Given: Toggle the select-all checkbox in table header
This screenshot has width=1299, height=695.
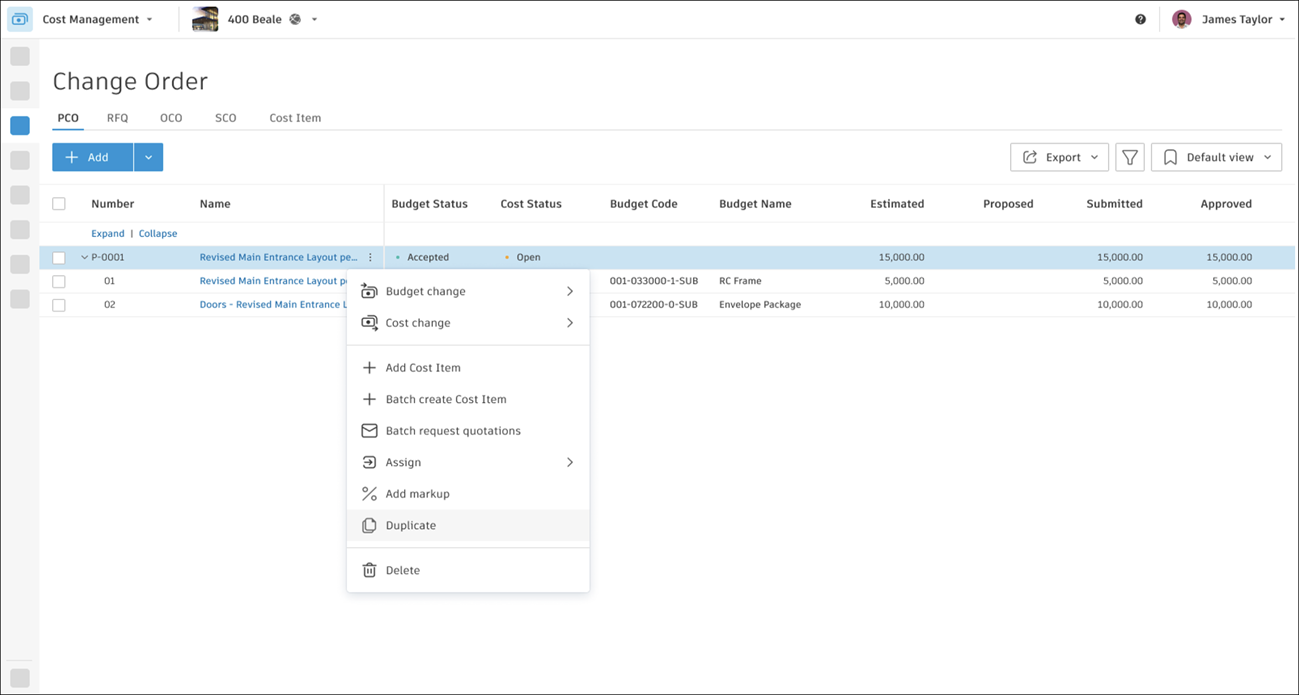Looking at the screenshot, I should click(x=58, y=203).
